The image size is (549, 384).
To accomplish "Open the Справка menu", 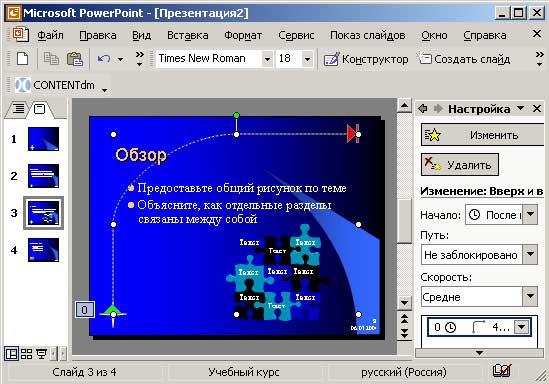I will point(485,35).
